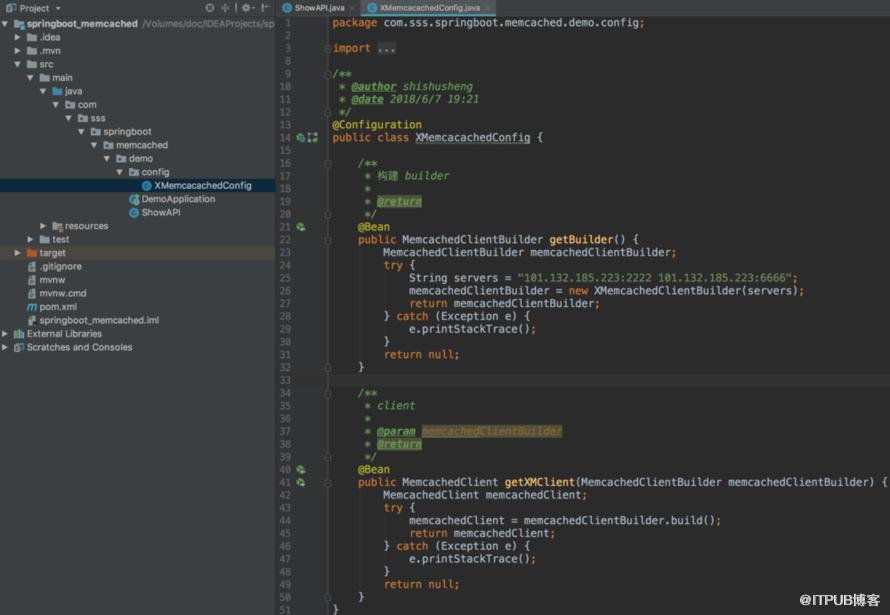
Task: Select the XMemcacachedConfig.java editor tab
Action: 429,8
